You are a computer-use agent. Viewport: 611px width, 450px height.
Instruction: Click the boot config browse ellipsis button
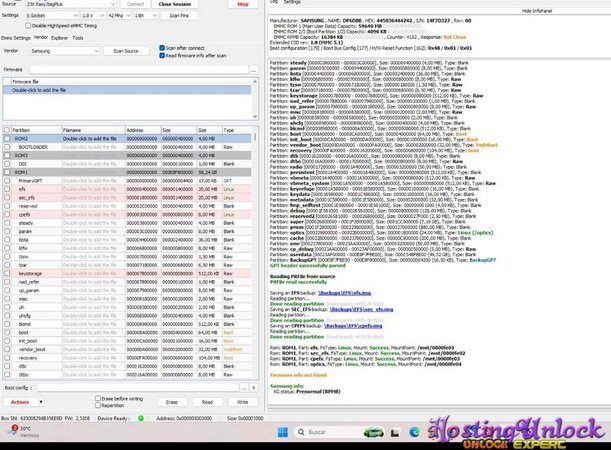coord(242,387)
